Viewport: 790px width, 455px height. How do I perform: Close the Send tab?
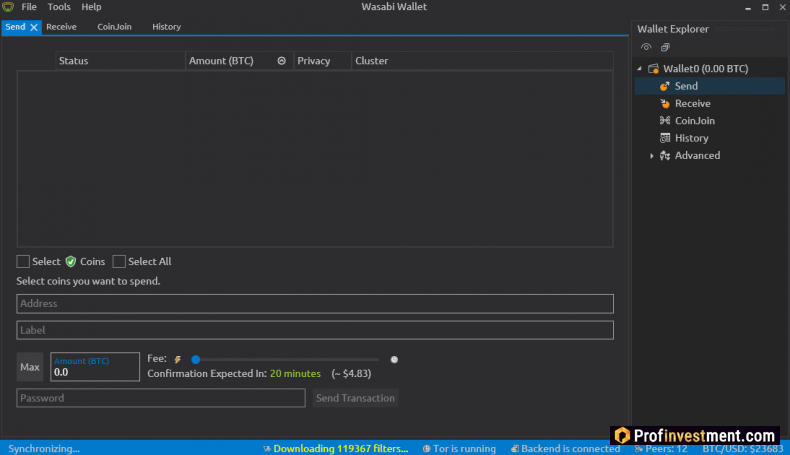click(x=34, y=27)
